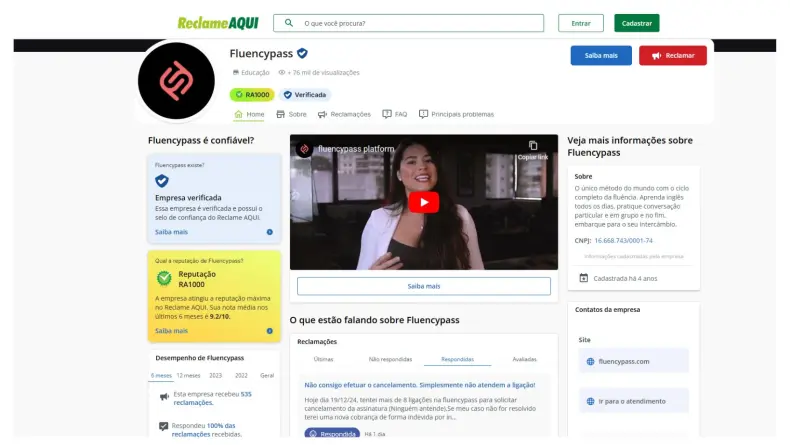
Task: Open the Sobre tab
Action: 291,114
